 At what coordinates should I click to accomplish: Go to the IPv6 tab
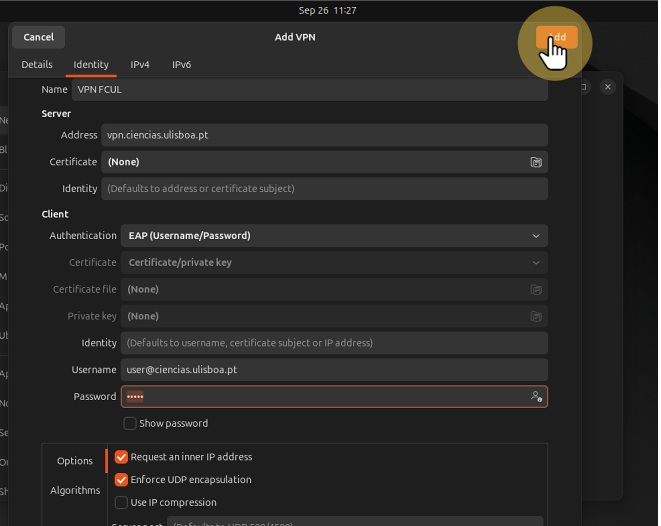pyautogui.click(x=181, y=65)
